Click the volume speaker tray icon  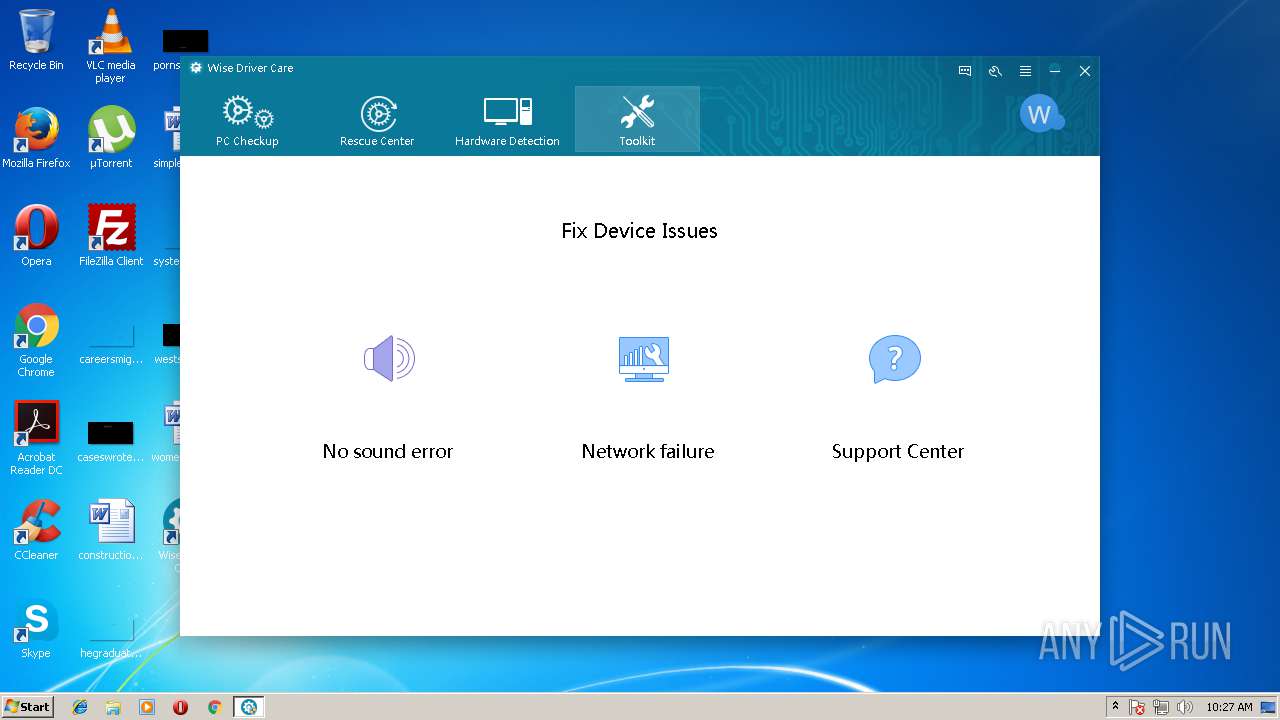pos(1185,707)
